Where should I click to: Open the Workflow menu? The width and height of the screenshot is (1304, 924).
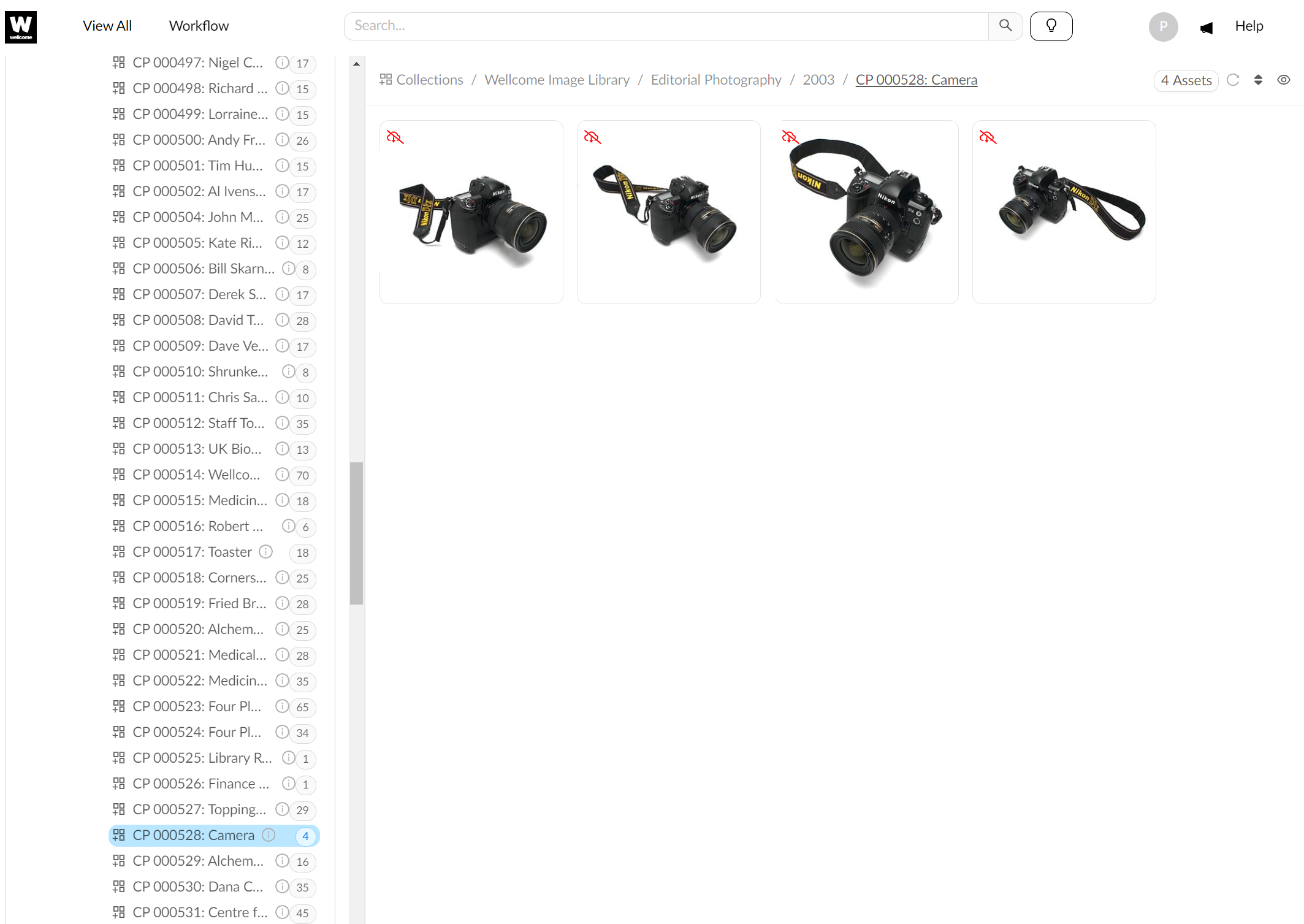pyautogui.click(x=199, y=26)
